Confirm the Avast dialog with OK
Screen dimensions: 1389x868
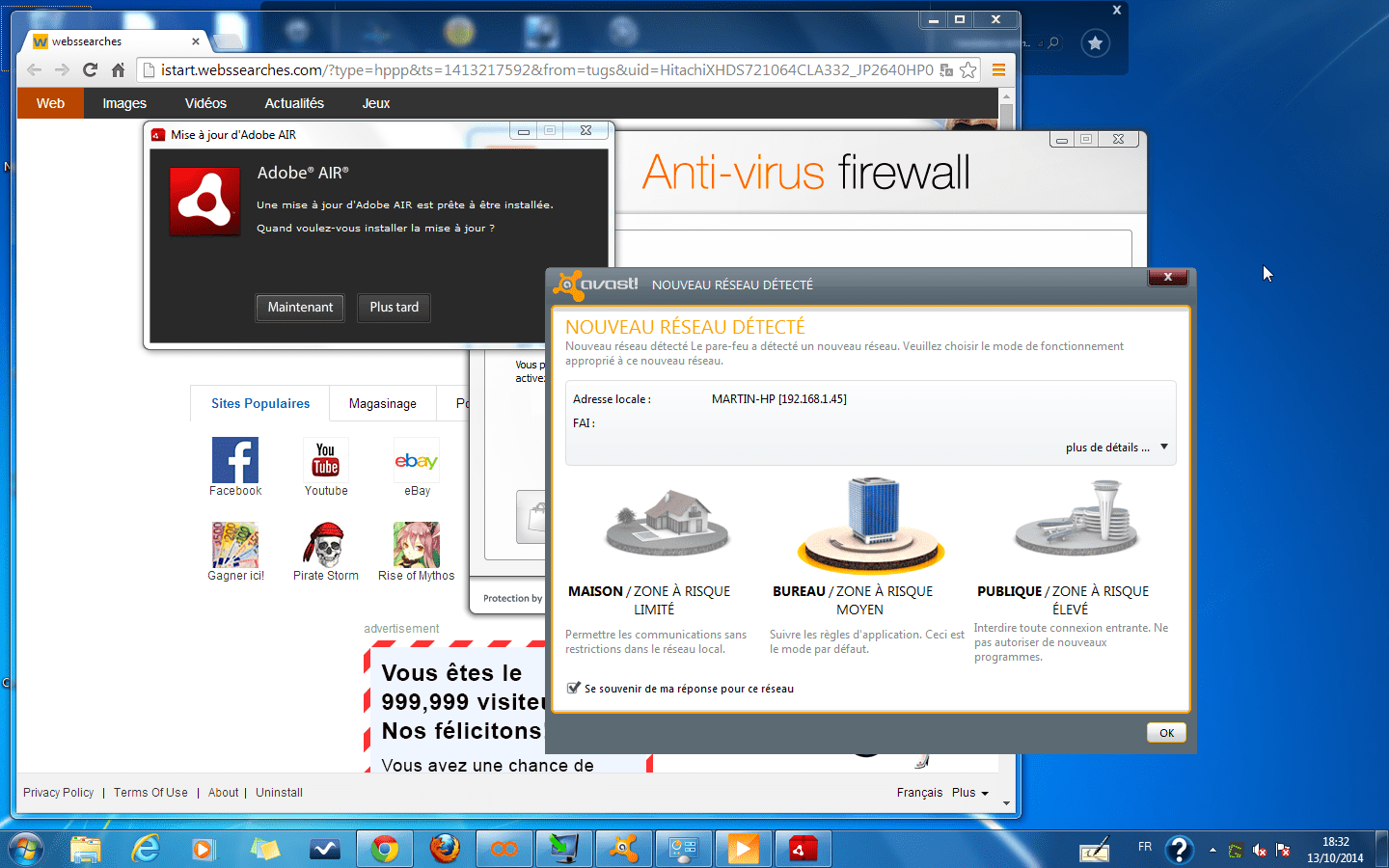1166,733
